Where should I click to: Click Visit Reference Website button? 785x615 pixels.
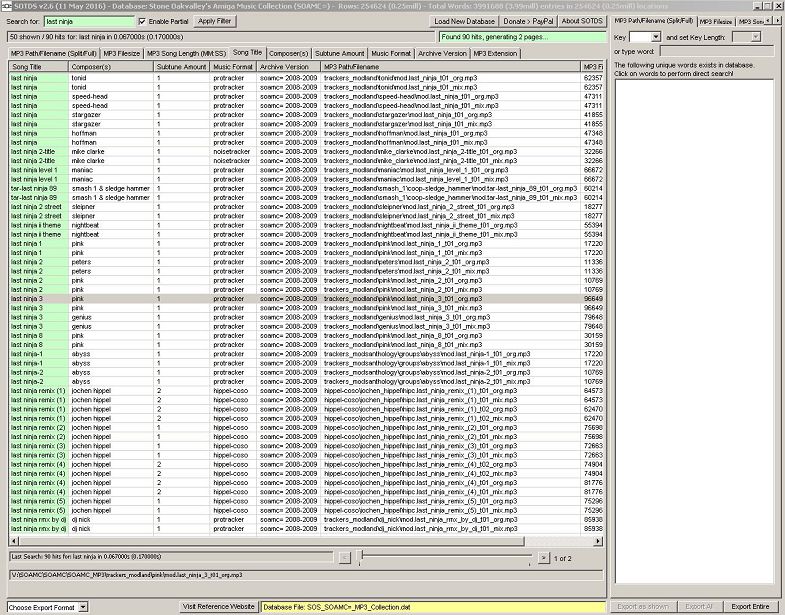click(218, 606)
